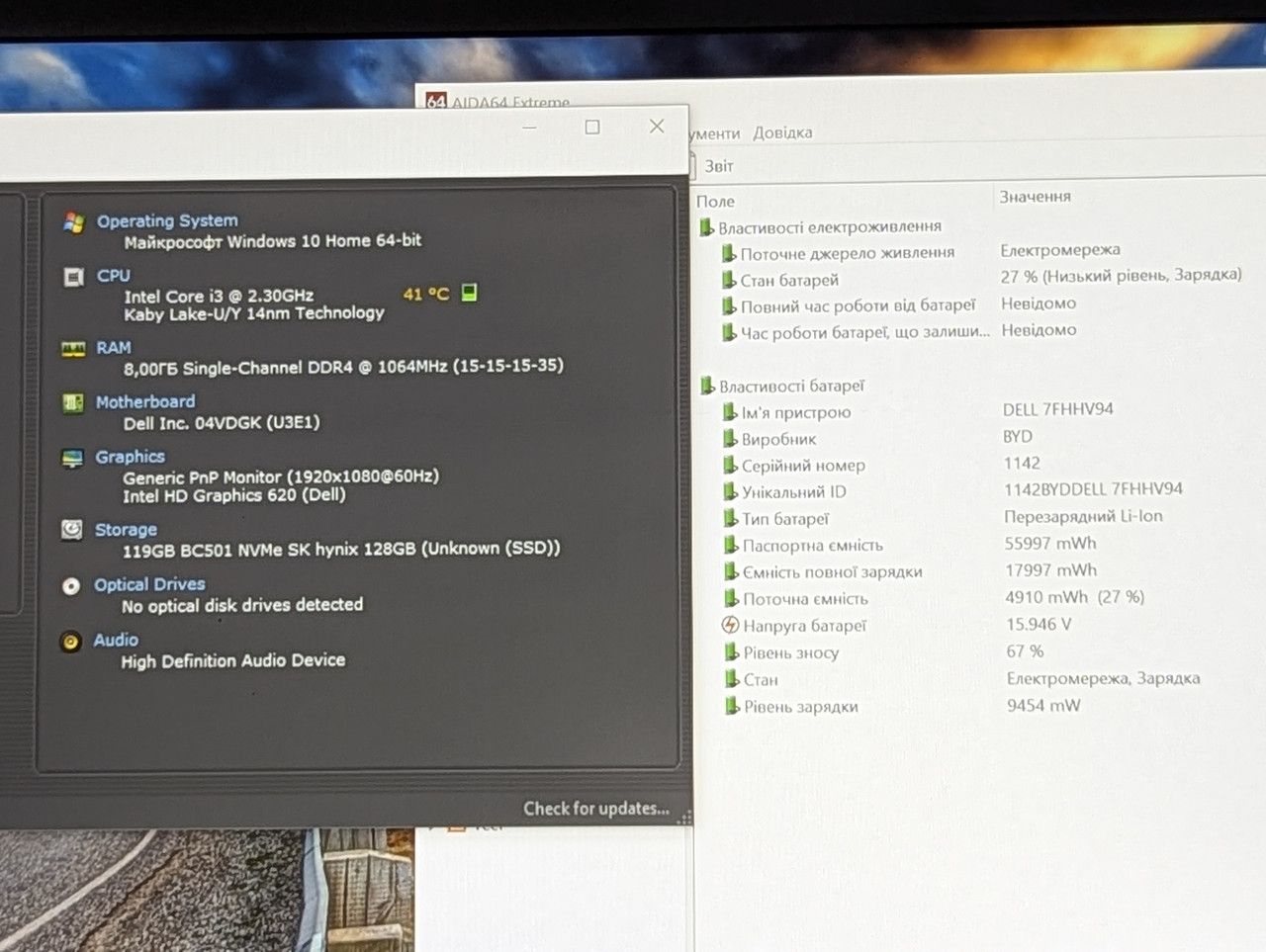Click the Поле column header in AIDA64
This screenshot has width=1266, height=952.
[x=715, y=201]
